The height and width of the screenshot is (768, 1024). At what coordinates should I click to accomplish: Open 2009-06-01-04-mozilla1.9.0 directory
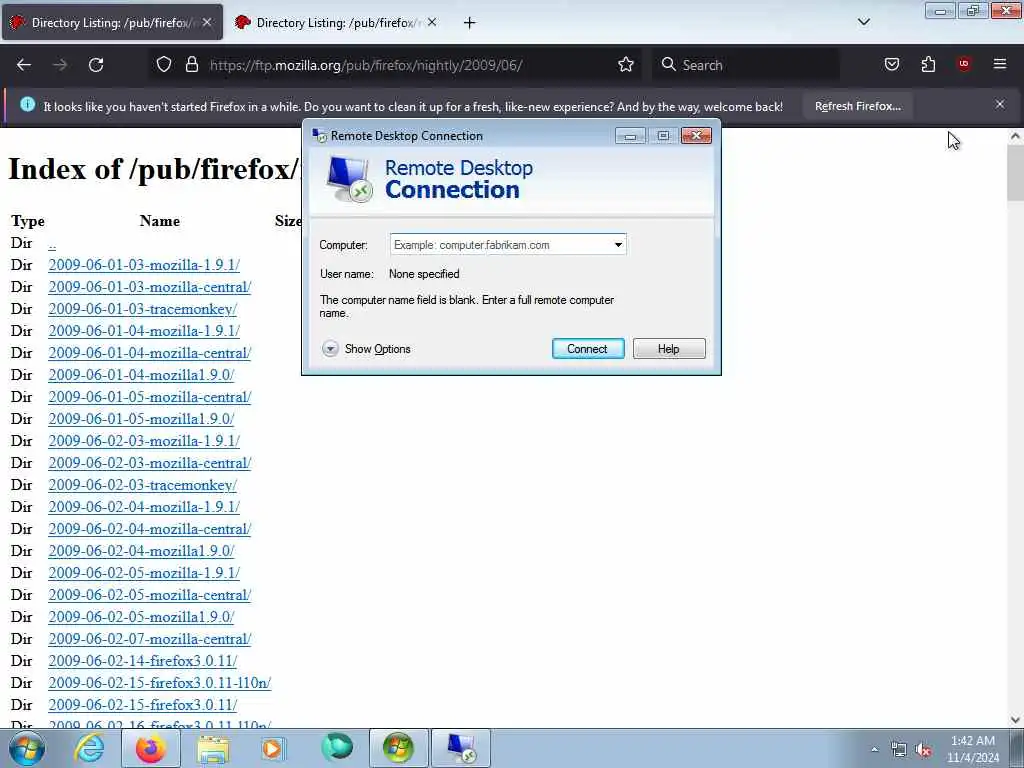tap(141, 375)
